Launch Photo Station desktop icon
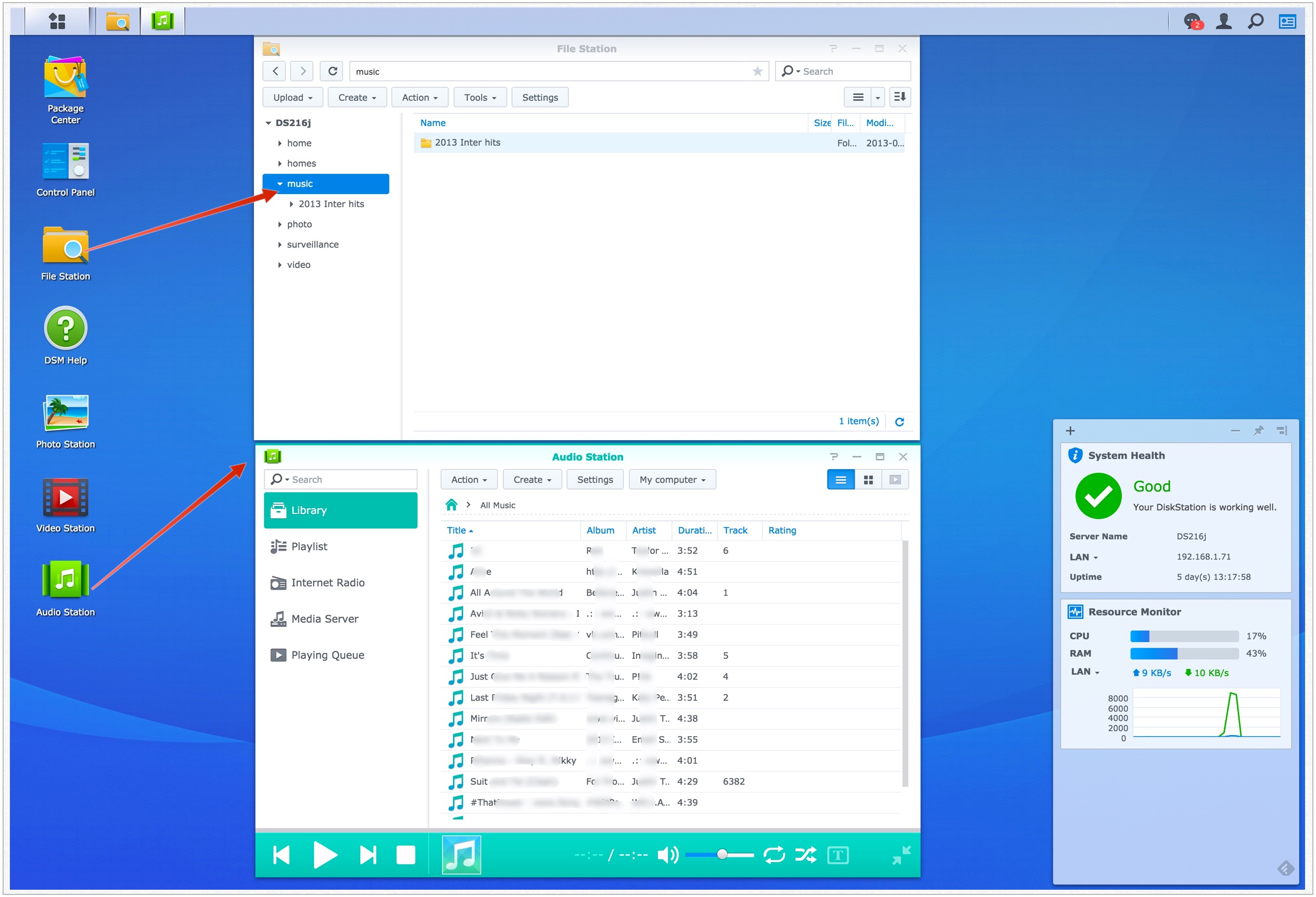The width and height of the screenshot is (1316, 897). point(65,421)
